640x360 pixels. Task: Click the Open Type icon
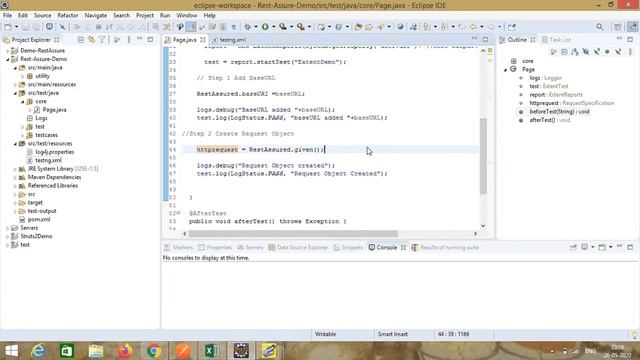point(358,27)
